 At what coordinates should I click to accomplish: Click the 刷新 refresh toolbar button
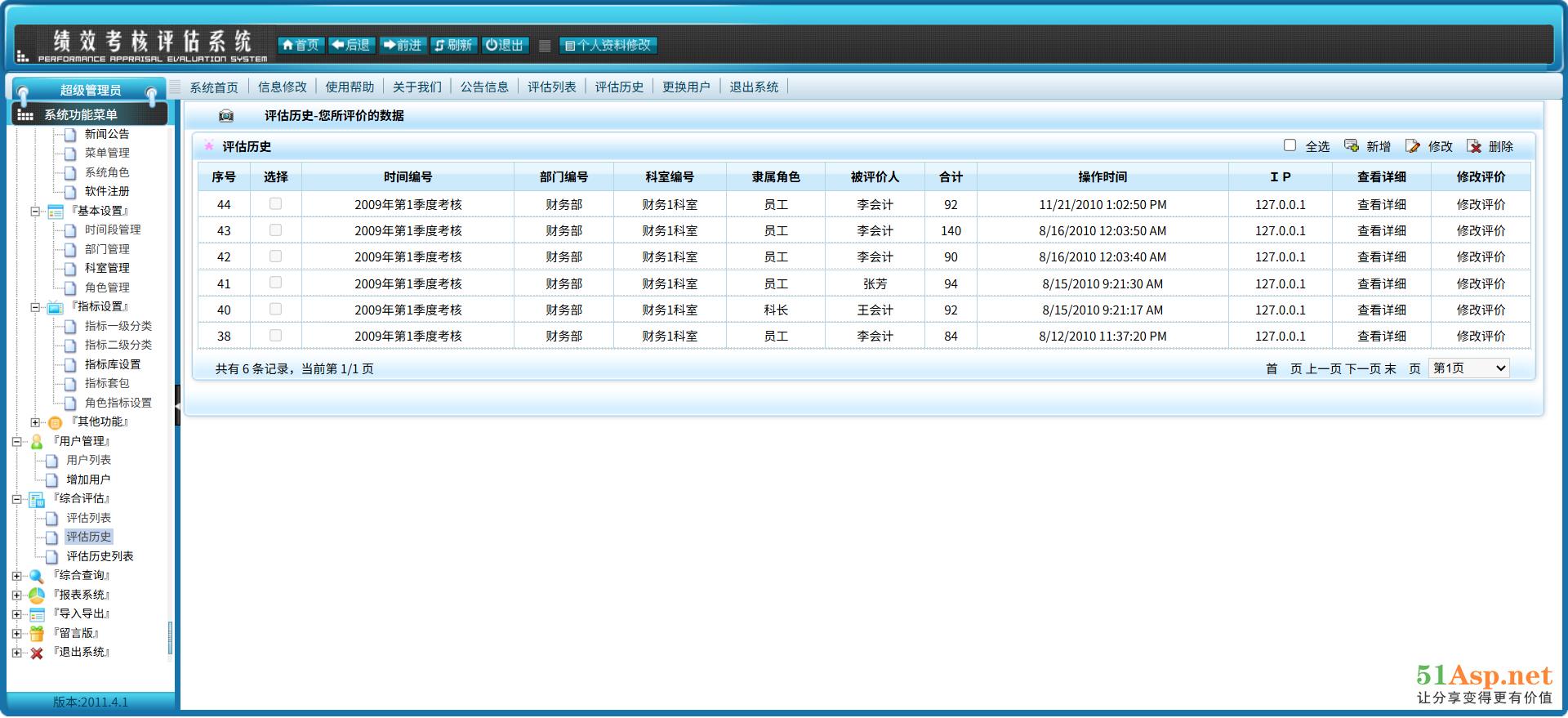[453, 46]
